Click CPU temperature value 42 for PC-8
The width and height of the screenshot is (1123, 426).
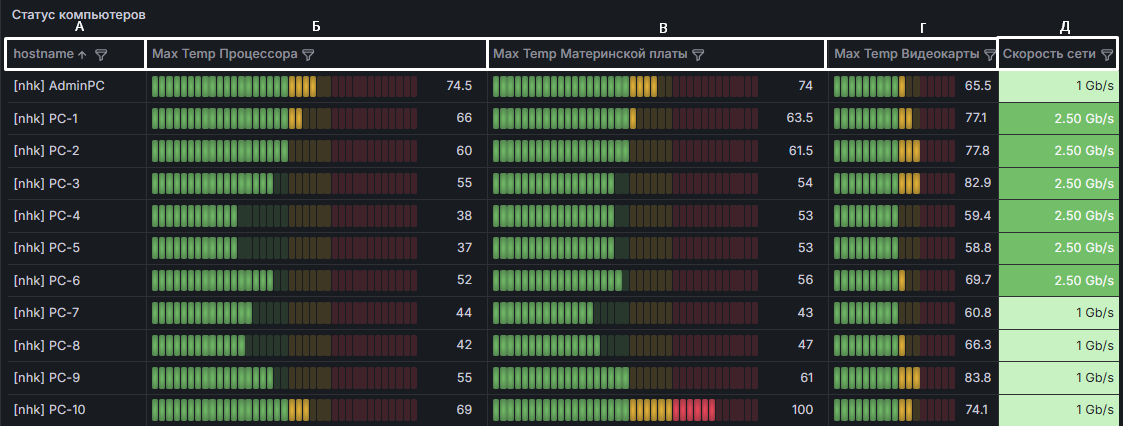[x=464, y=345]
